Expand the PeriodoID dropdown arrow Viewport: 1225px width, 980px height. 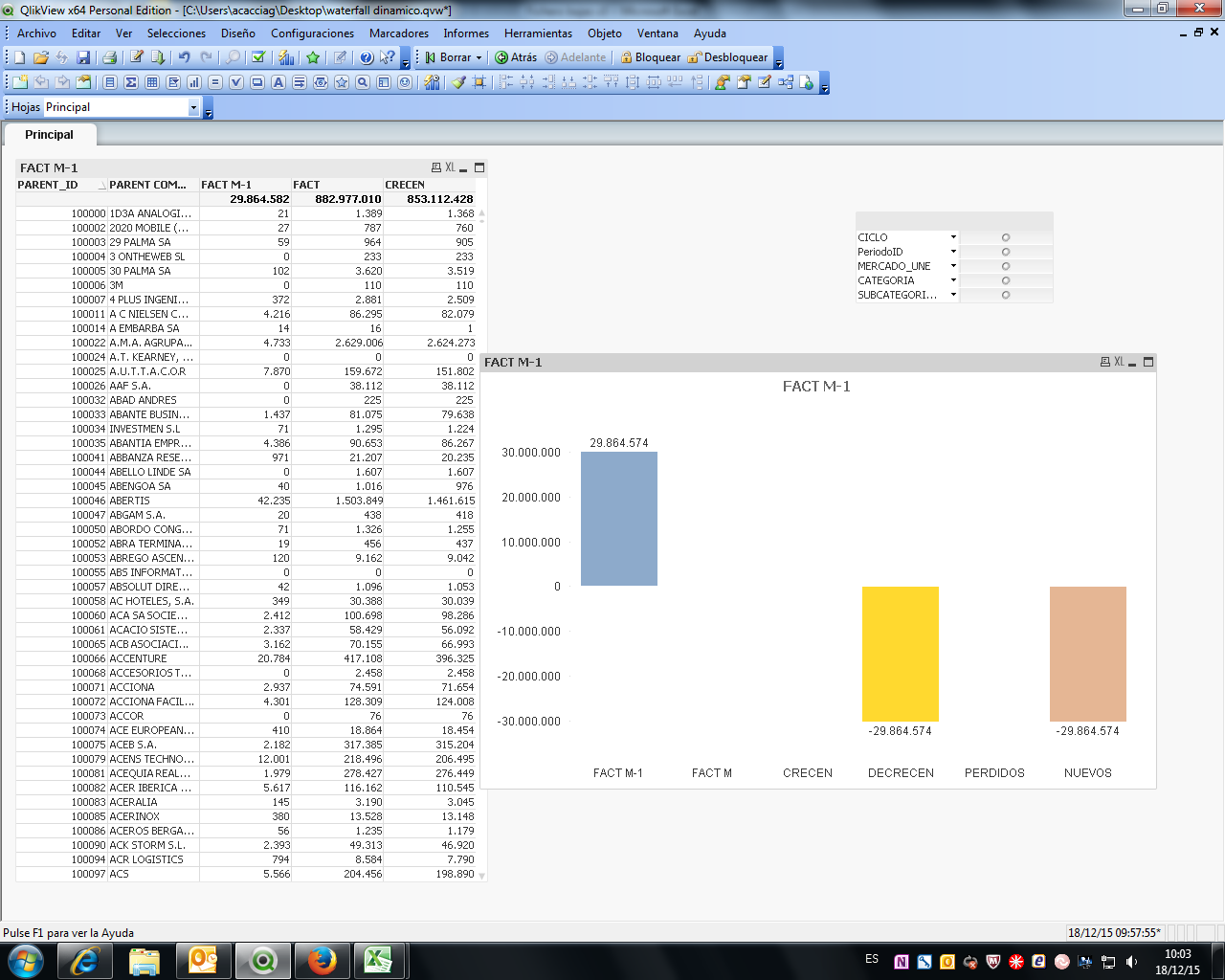[953, 252]
